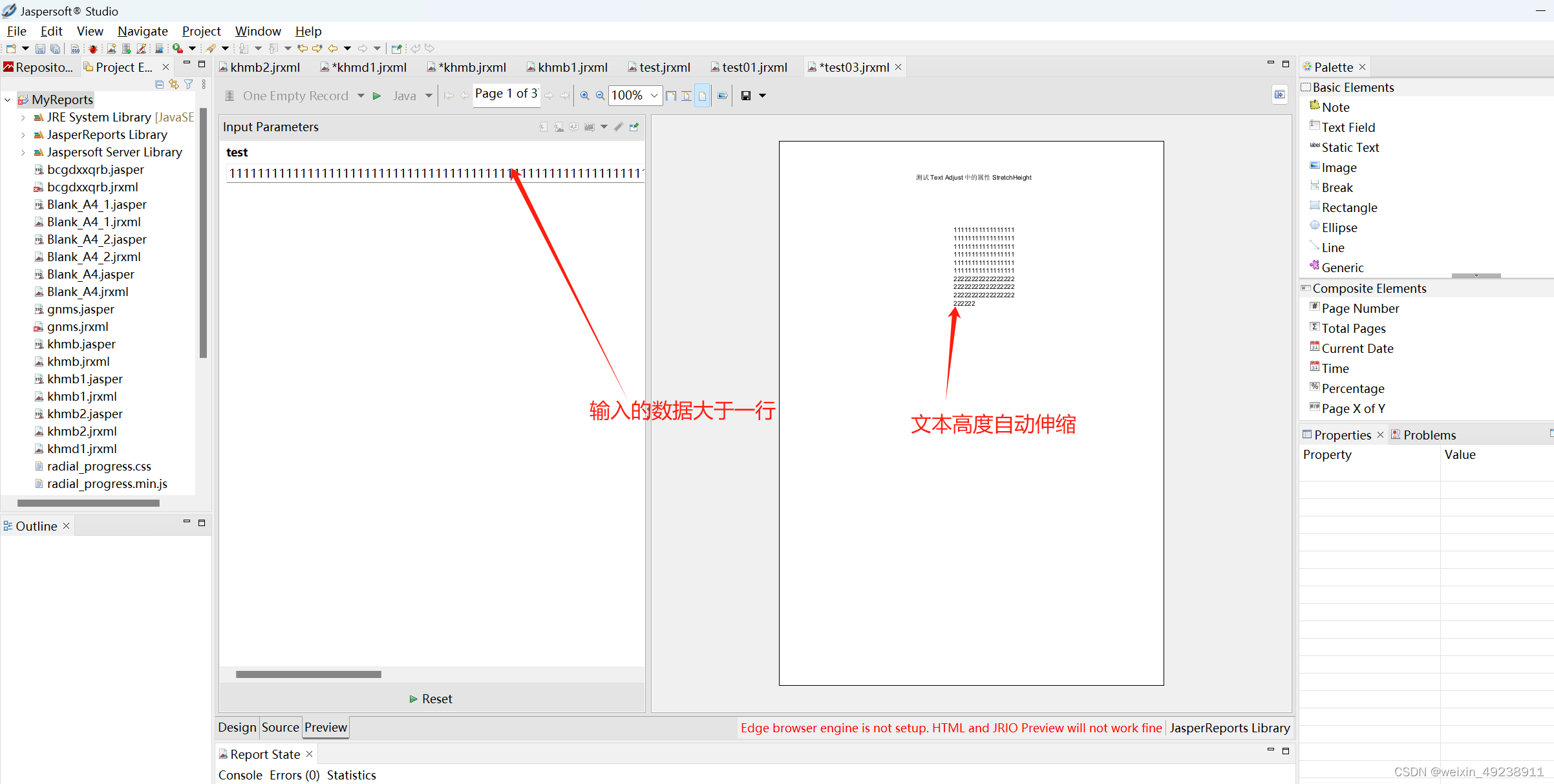Screen dimensions: 1554x784
Task: Open the Statistics view in Report State
Action: (x=351, y=774)
